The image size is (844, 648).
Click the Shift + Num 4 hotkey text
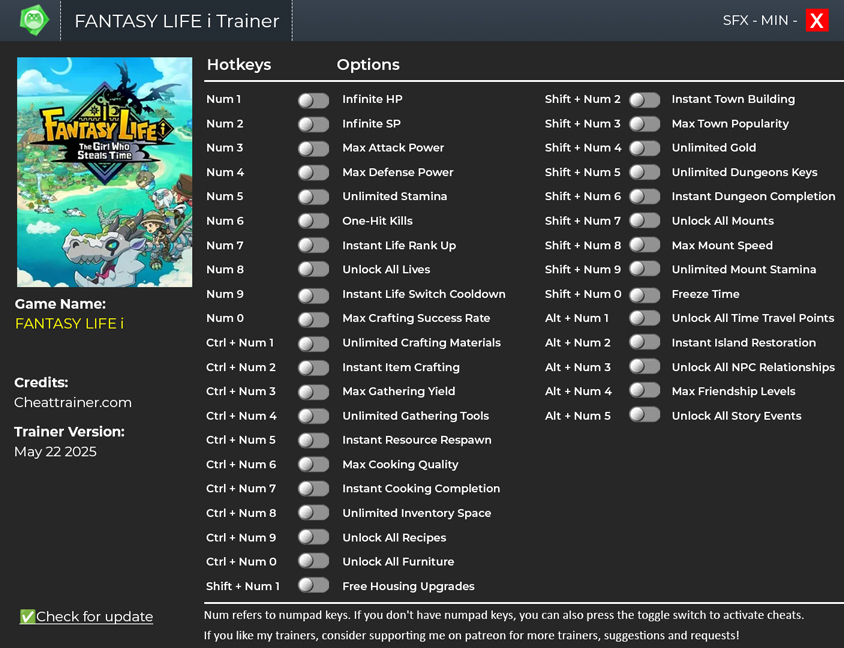(583, 147)
